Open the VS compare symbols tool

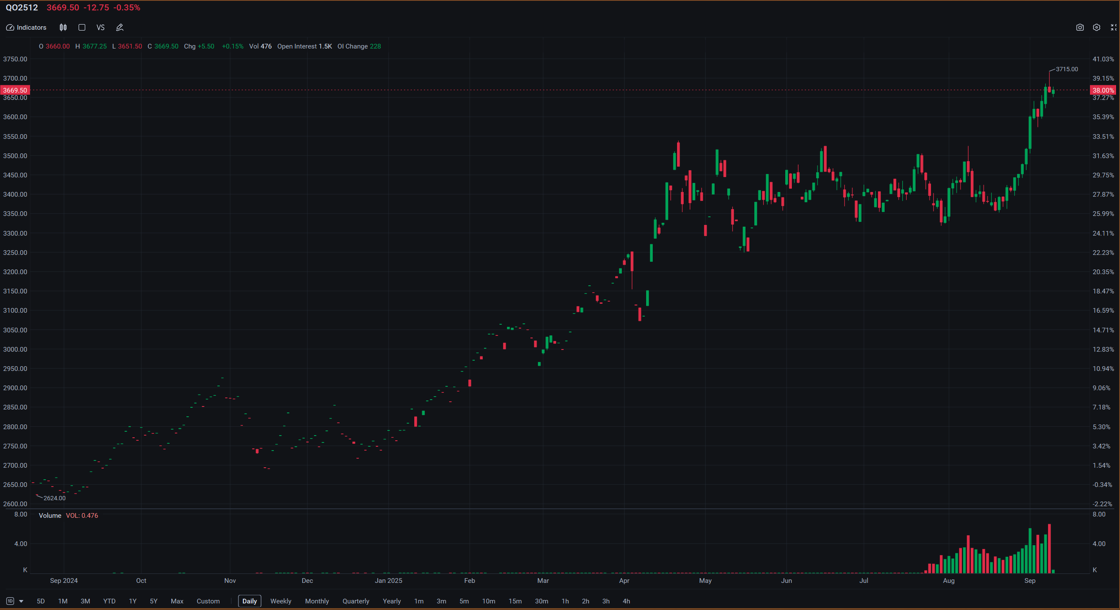coord(100,27)
